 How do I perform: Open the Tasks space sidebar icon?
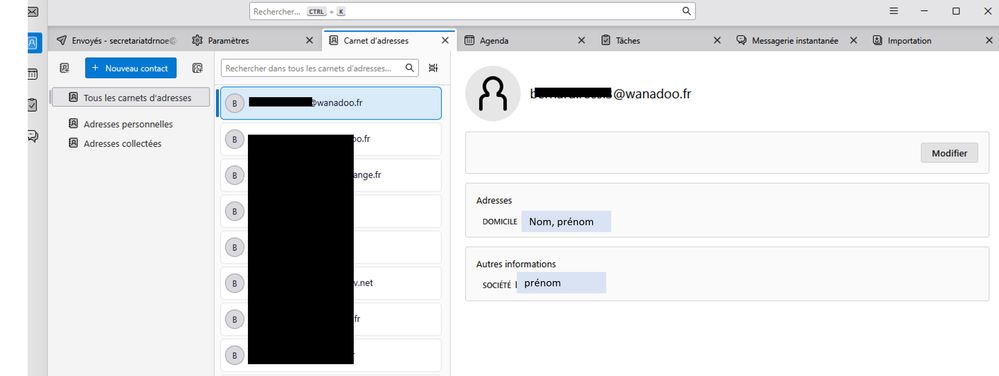coord(32,105)
